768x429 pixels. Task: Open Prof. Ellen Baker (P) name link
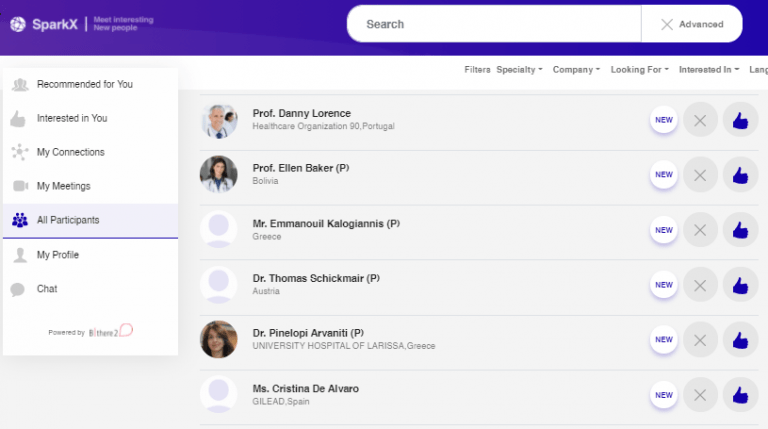tap(301, 168)
